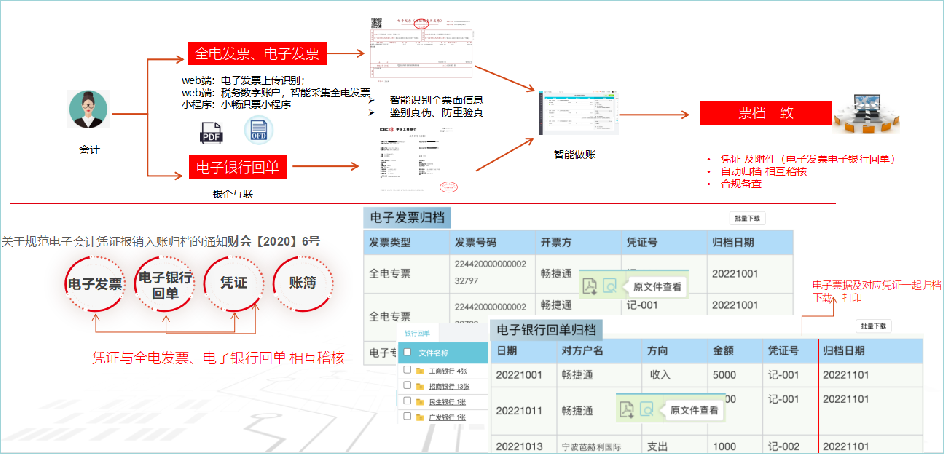The height and width of the screenshot is (455, 945).
Task: Open the 广发银行 1张 folder link
Action: (x=447, y=418)
